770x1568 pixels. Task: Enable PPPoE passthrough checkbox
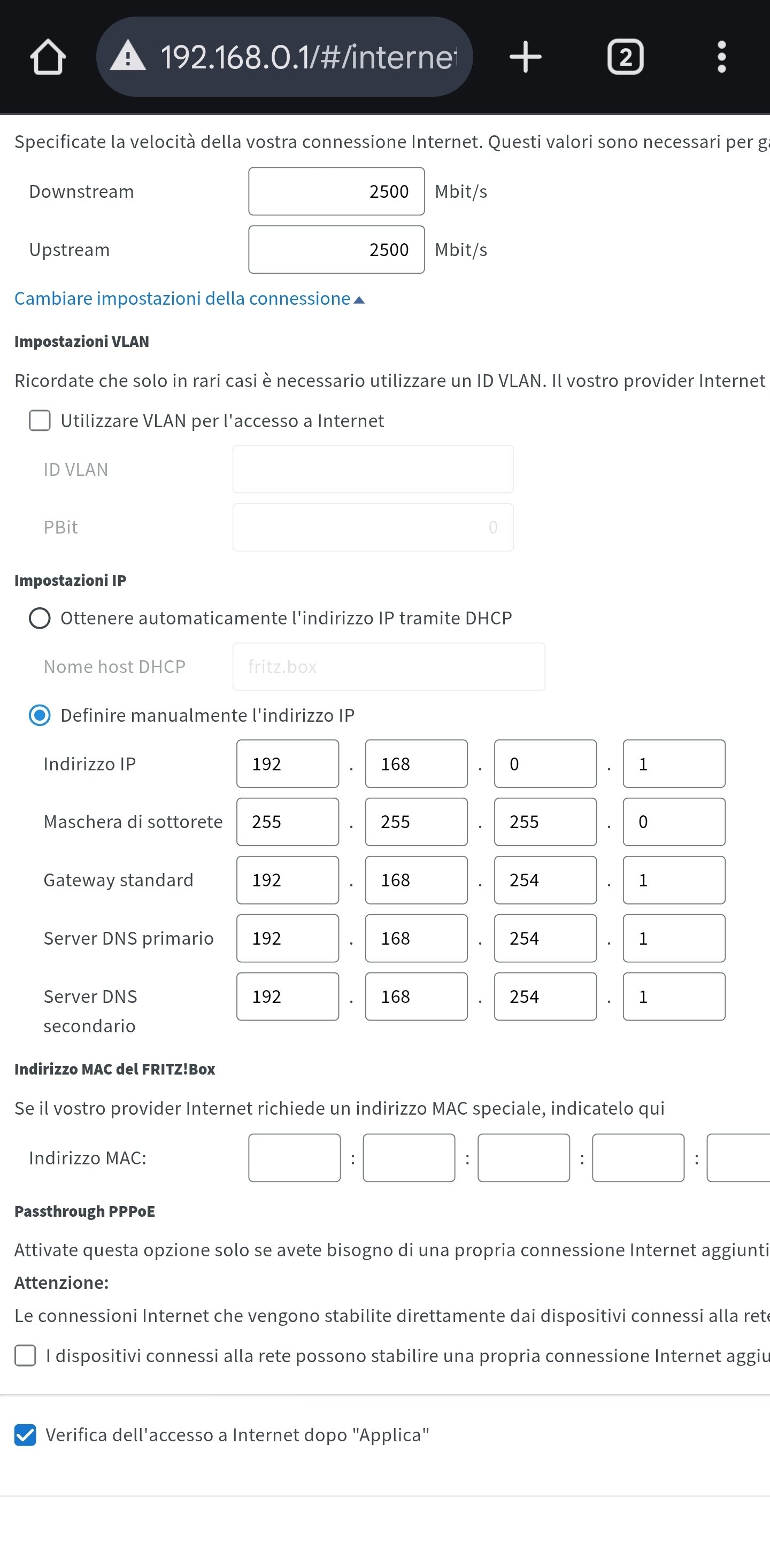pos(26,1356)
